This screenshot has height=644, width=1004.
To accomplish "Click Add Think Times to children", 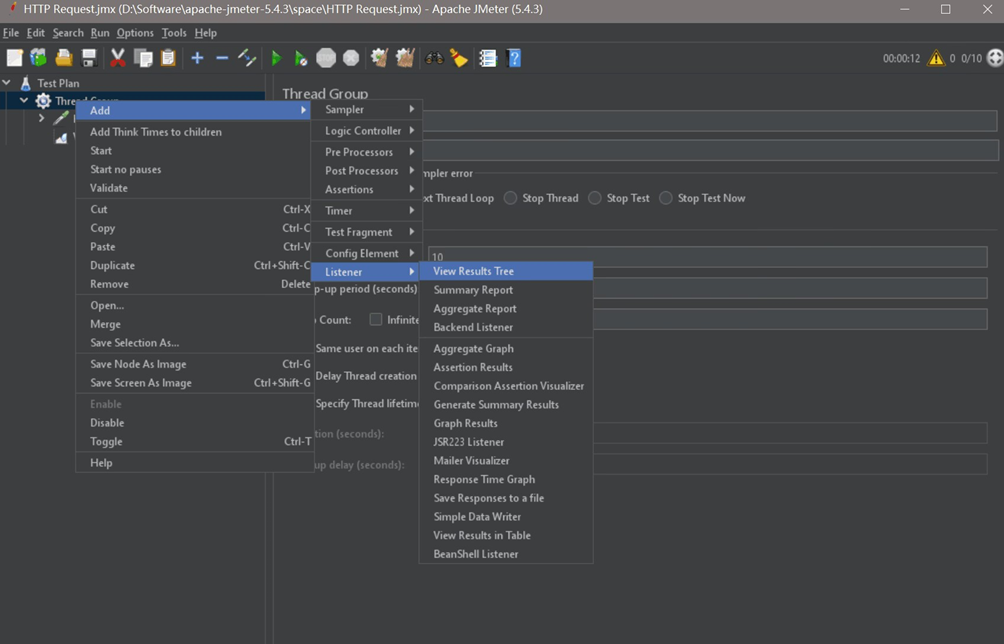I will 156,132.
